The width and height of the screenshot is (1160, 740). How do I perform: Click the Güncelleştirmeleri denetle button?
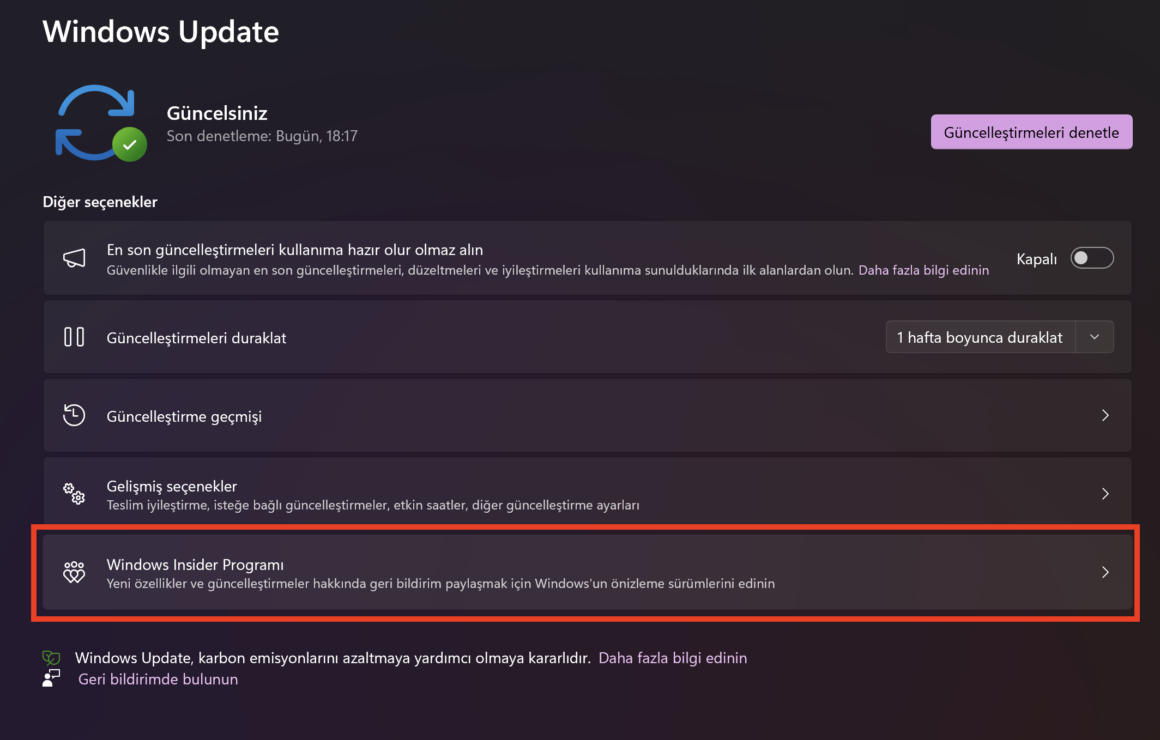coord(1031,132)
